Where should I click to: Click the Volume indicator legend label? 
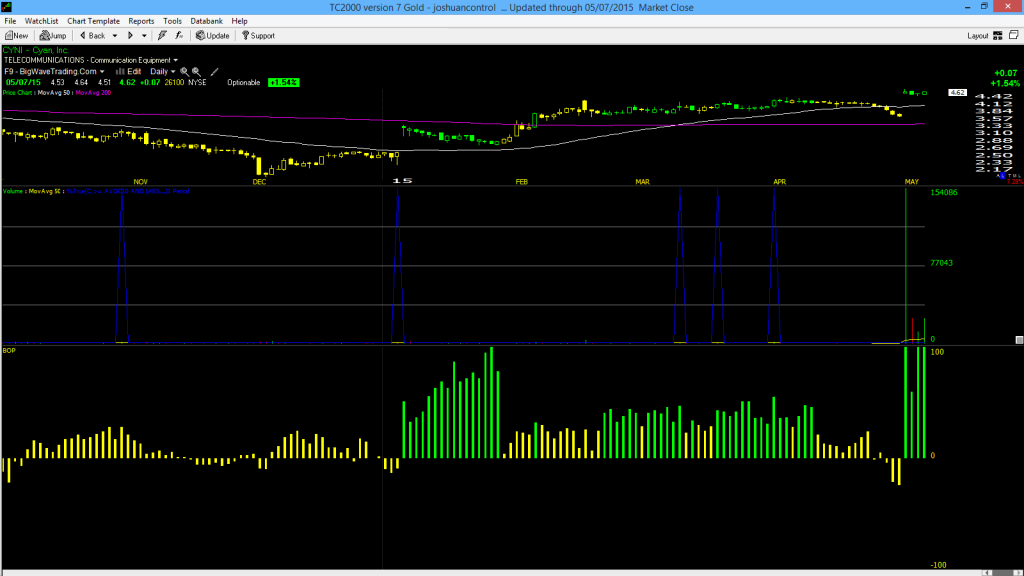tap(12, 191)
